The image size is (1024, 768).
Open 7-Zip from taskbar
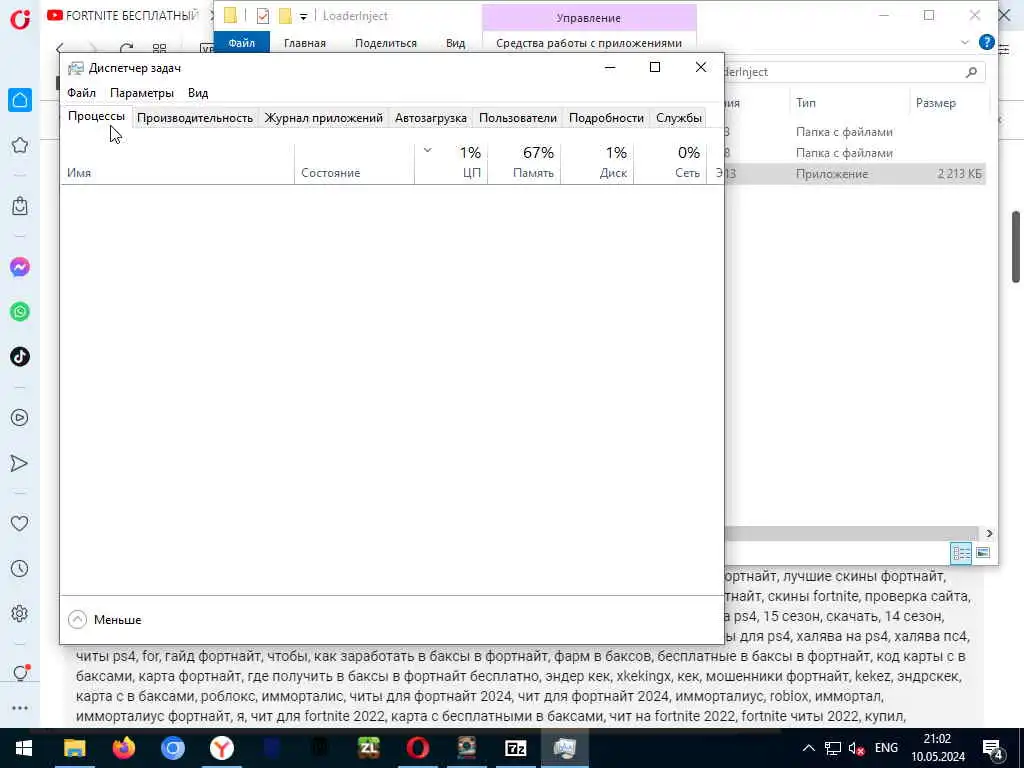click(516, 748)
